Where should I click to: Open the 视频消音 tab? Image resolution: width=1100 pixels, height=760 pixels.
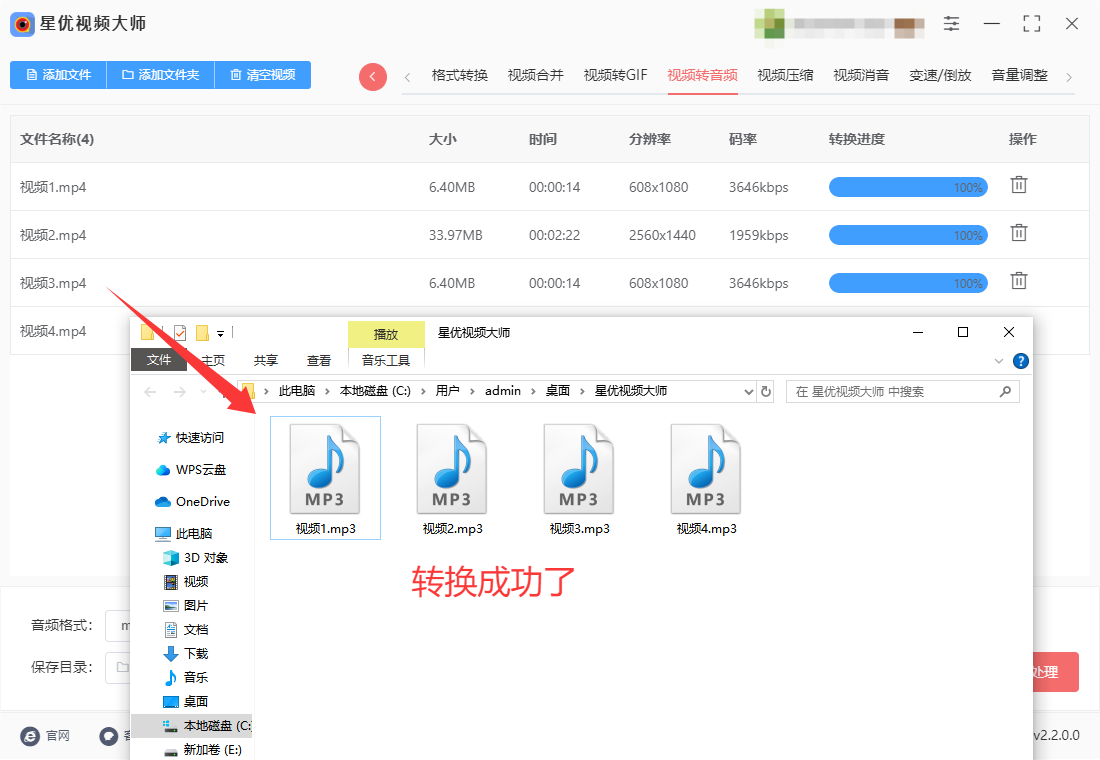click(861, 76)
